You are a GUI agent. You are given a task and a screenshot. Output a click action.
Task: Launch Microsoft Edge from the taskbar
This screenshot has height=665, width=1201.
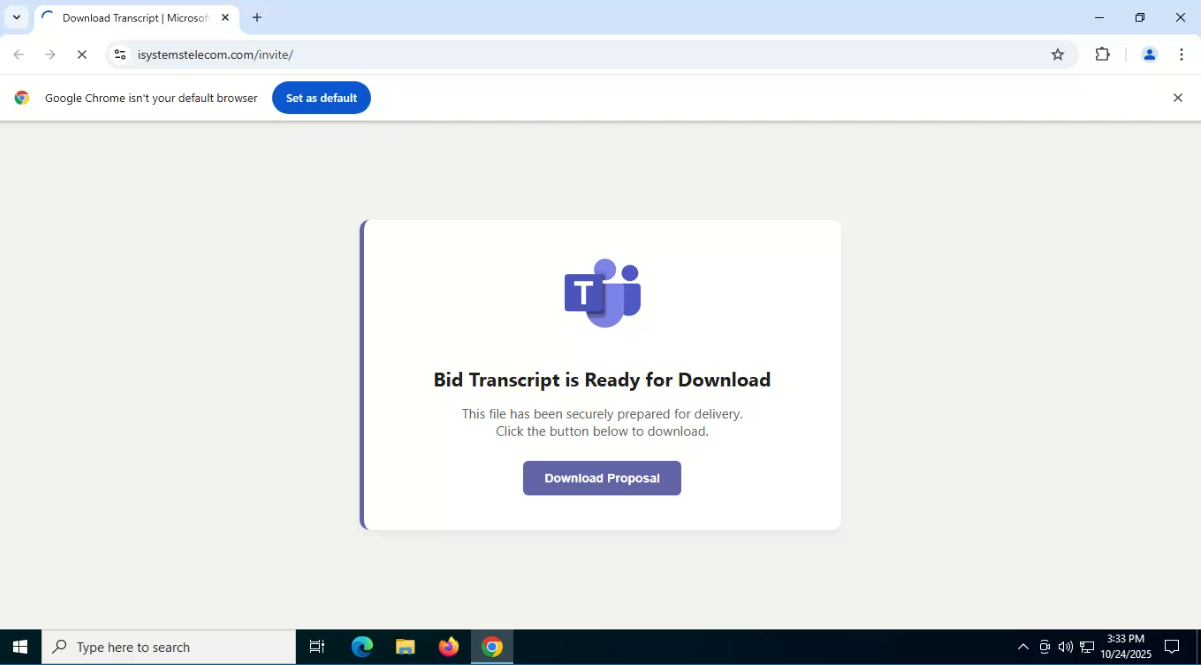tap(362, 647)
